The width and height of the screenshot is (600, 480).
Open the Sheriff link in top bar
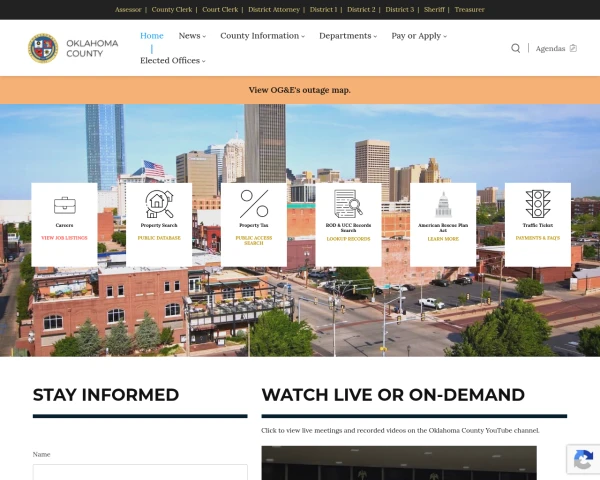(x=434, y=10)
